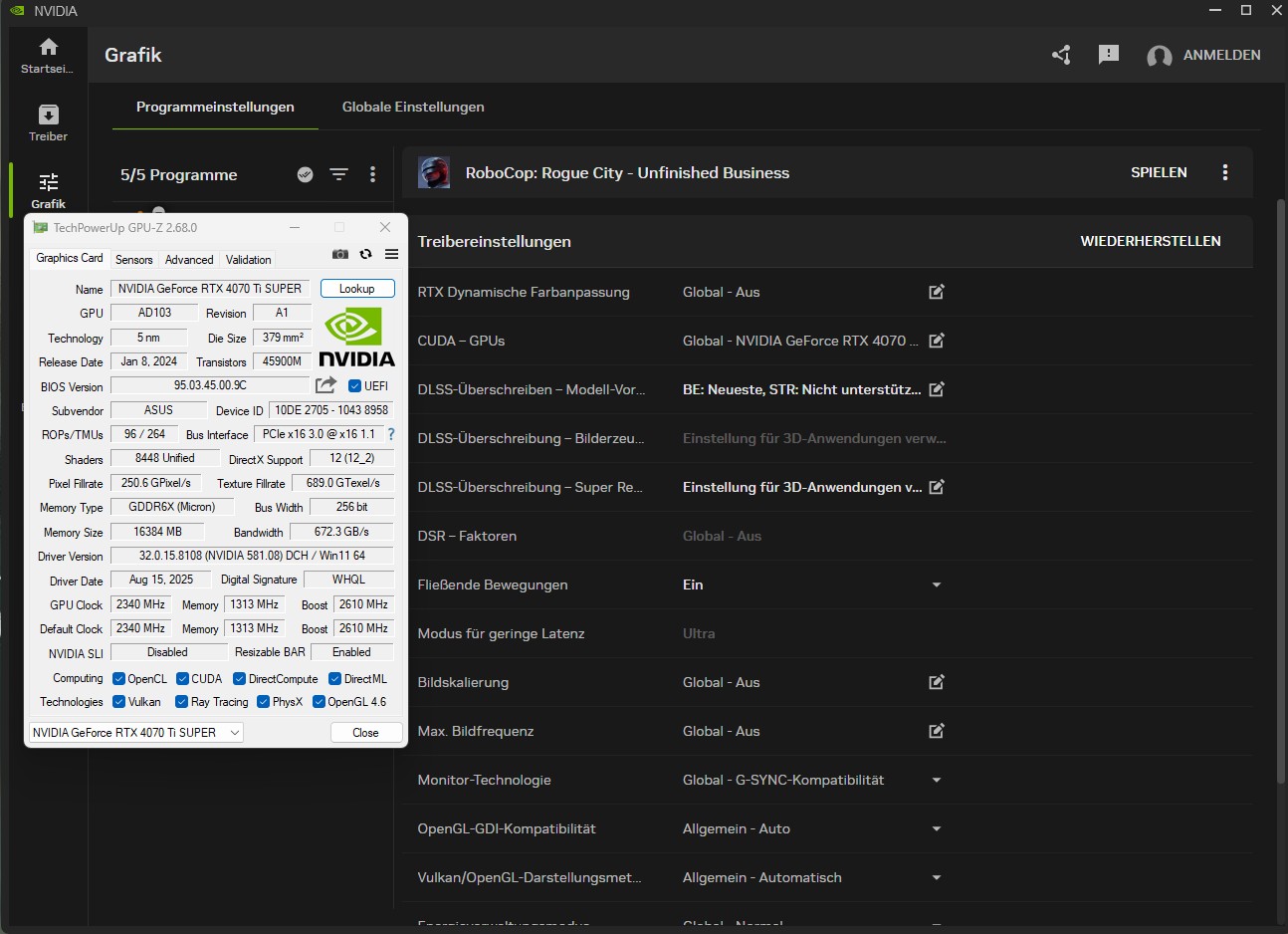Click the BIOS Version 95.03.45.00.9C field
The height and width of the screenshot is (934, 1288).
[x=210, y=385]
